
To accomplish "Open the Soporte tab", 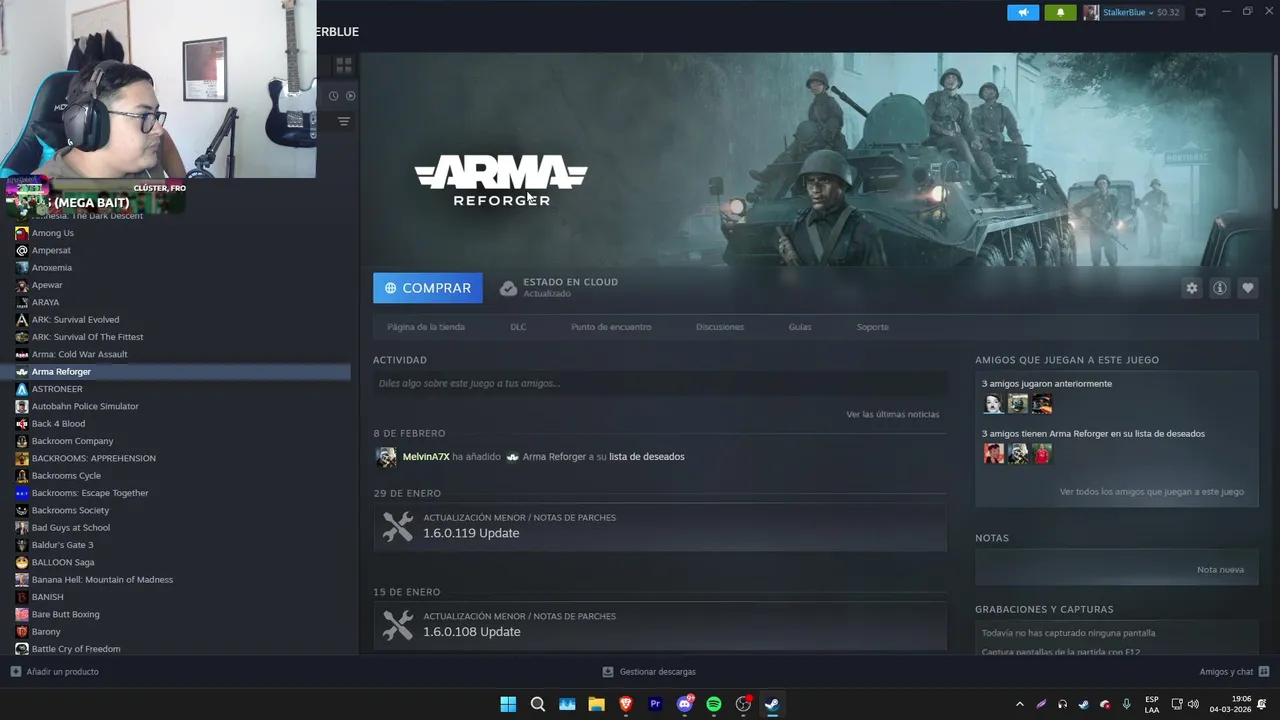I will [872, 327].
